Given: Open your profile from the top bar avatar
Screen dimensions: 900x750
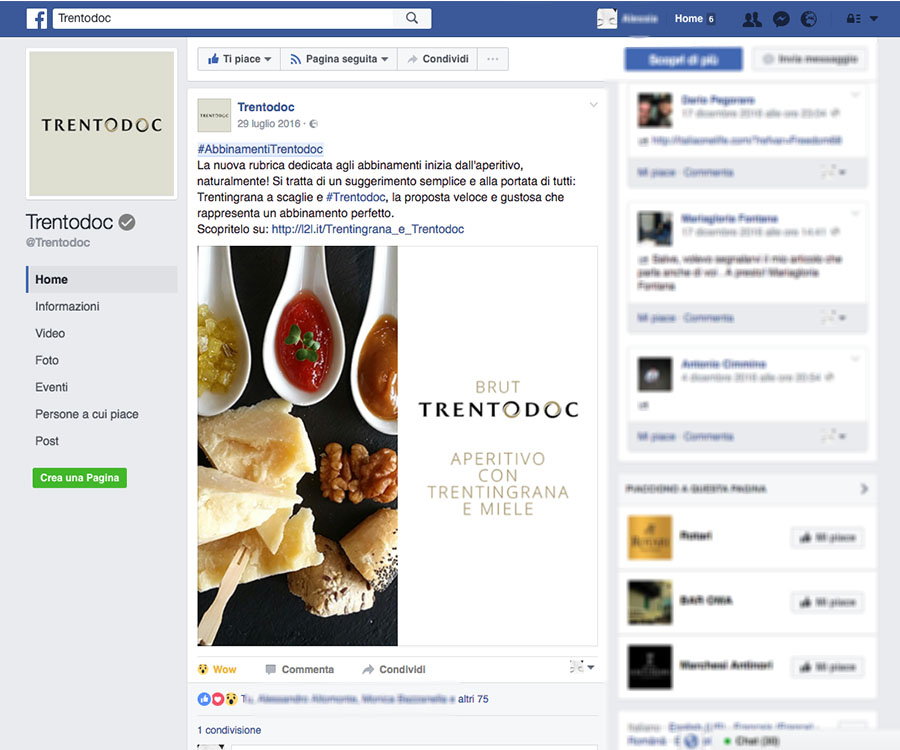Looking at the screenshot, I should coord(607,19).
